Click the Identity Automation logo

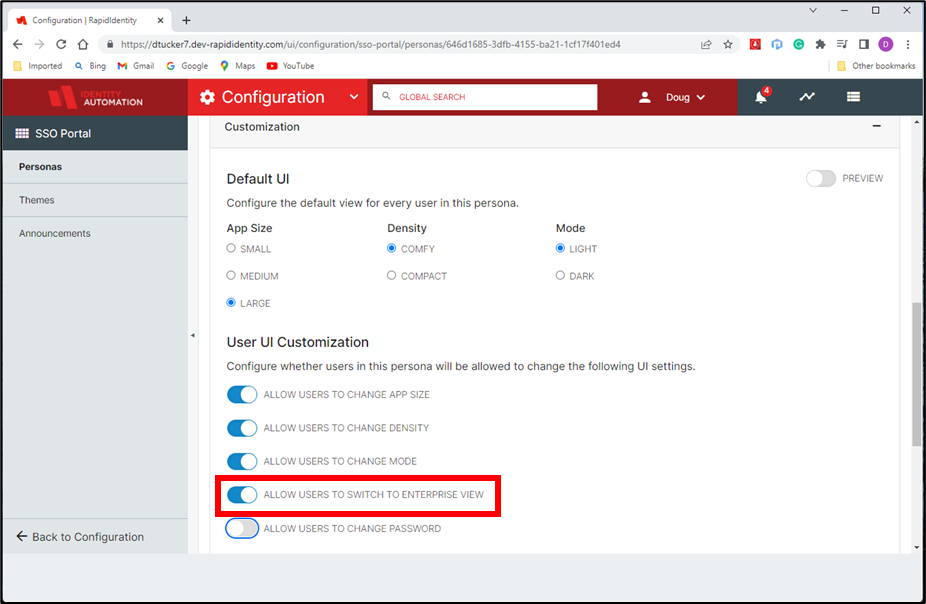(95, 97)
